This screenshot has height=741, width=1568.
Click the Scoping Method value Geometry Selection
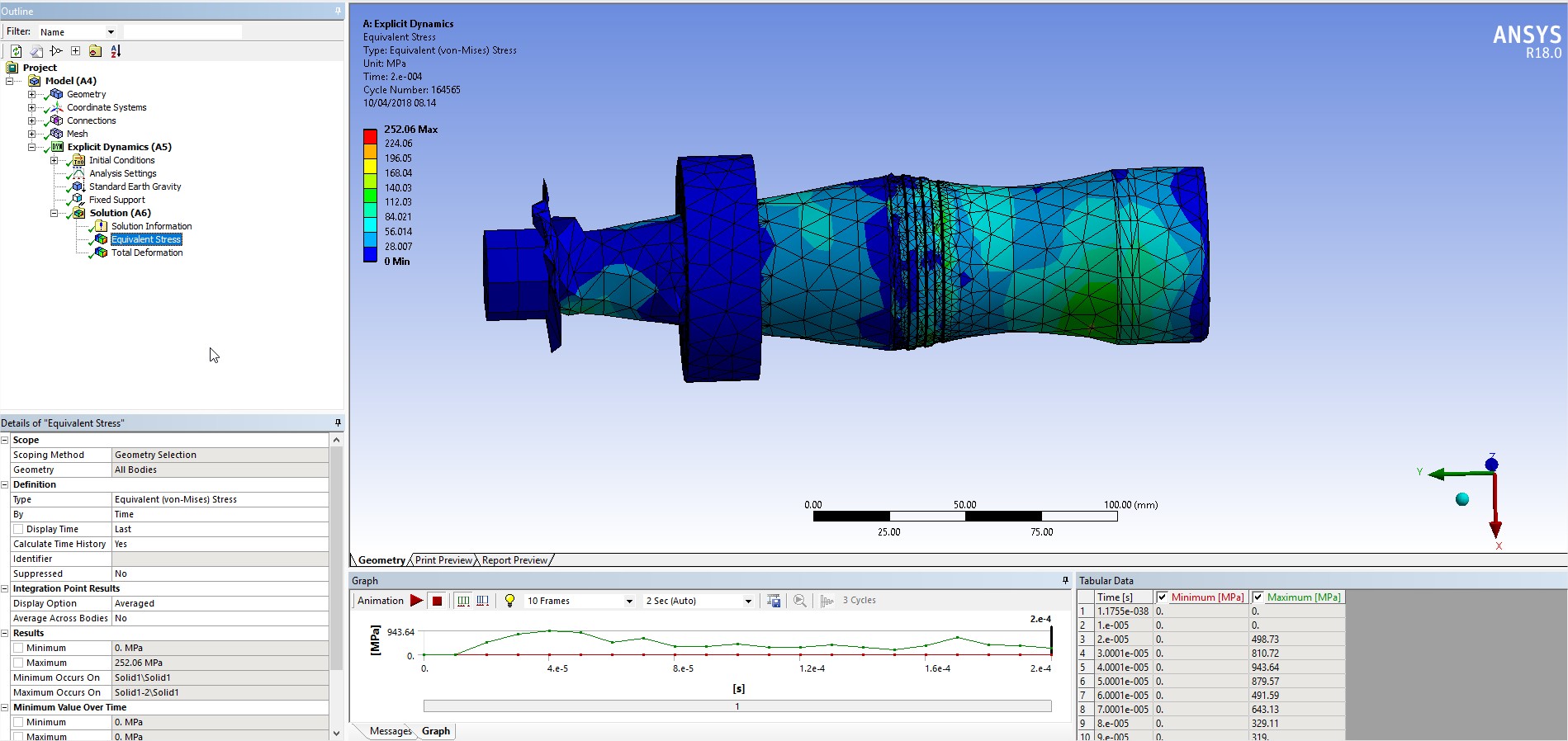220,455
